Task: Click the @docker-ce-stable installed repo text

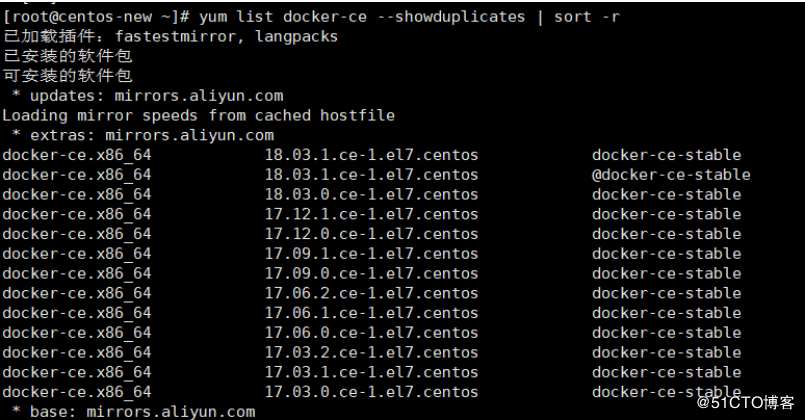Action: (671, 175)
